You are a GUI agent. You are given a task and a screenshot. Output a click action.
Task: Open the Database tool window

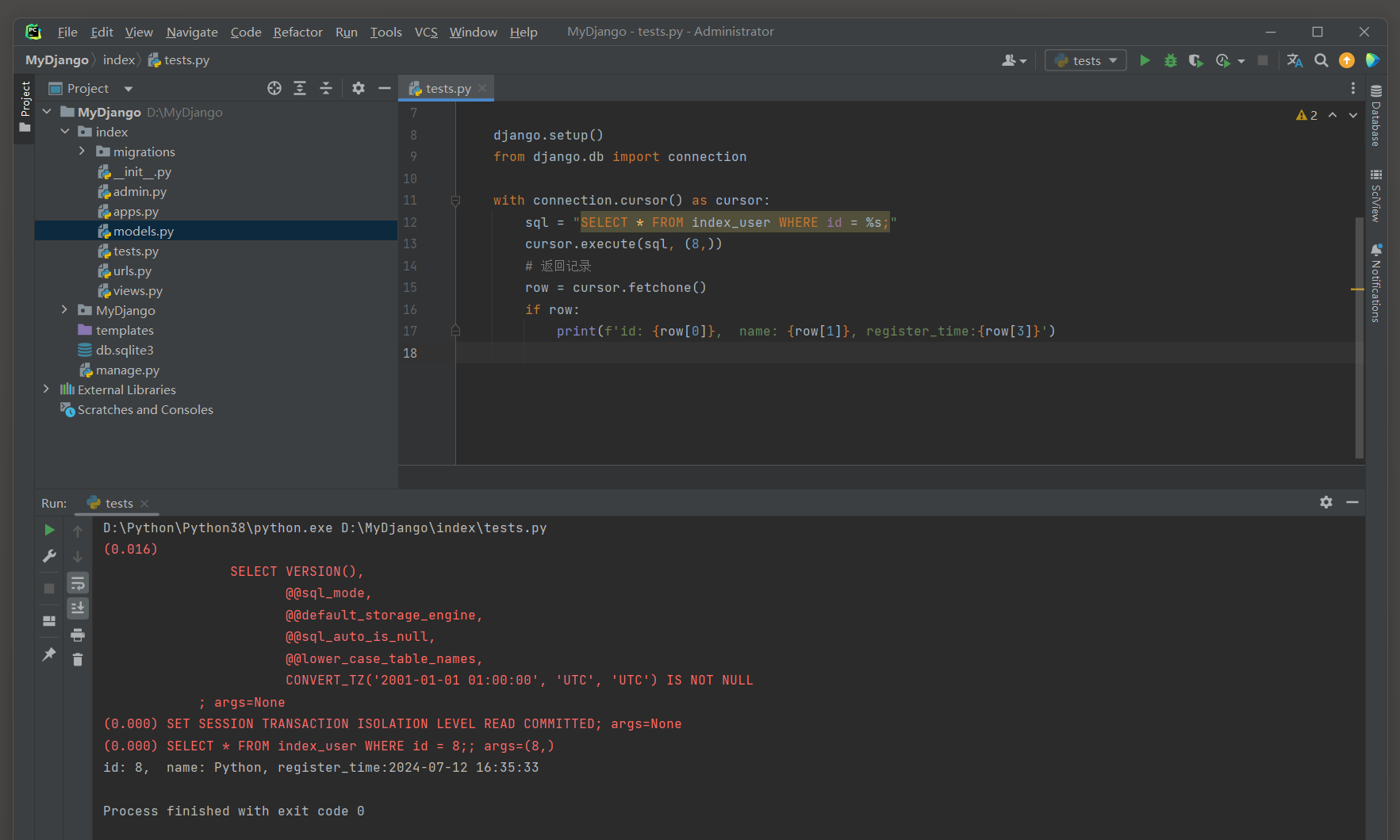point(1376,115)
